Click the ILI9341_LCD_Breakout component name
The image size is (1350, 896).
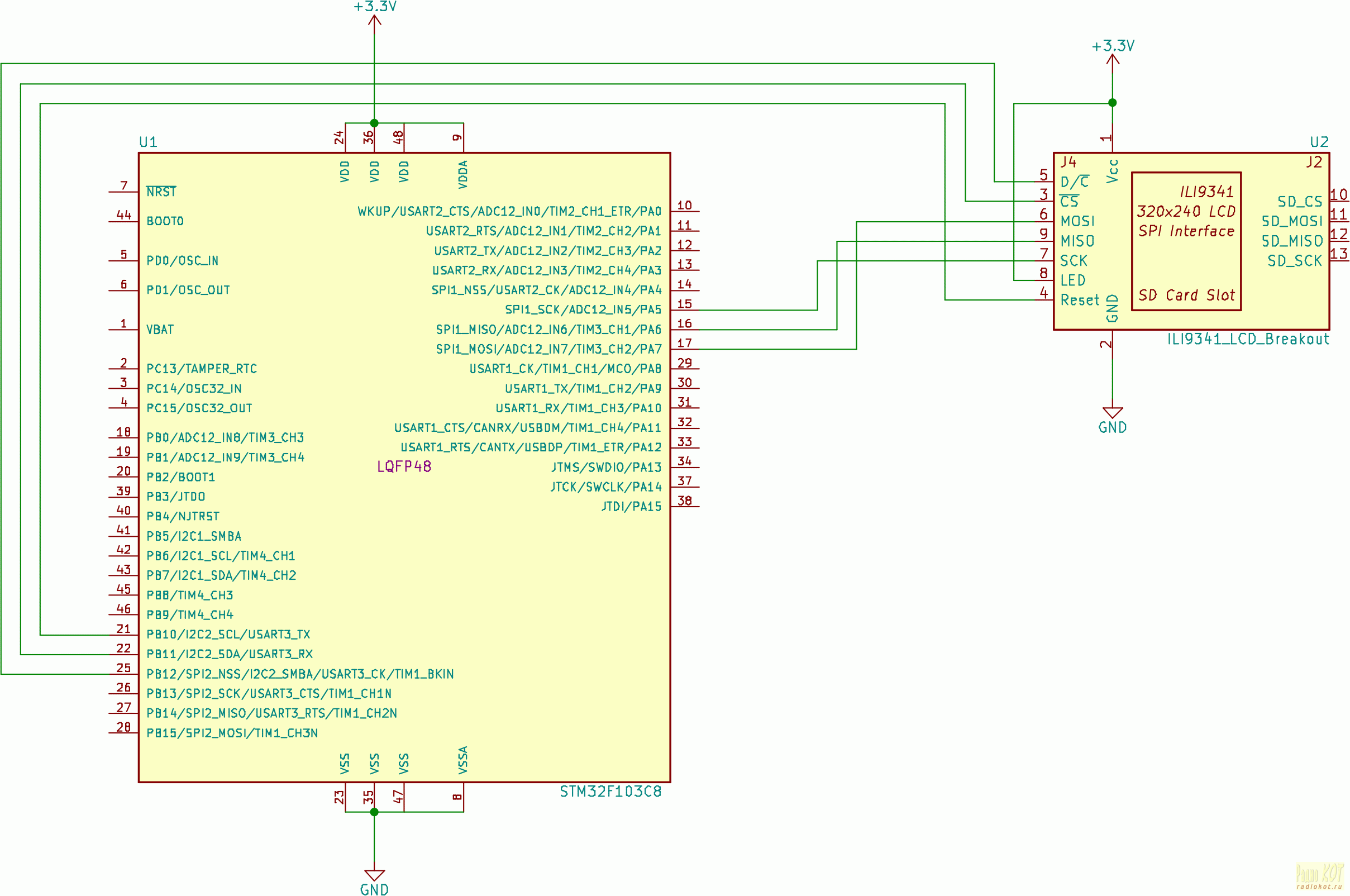1248,339
